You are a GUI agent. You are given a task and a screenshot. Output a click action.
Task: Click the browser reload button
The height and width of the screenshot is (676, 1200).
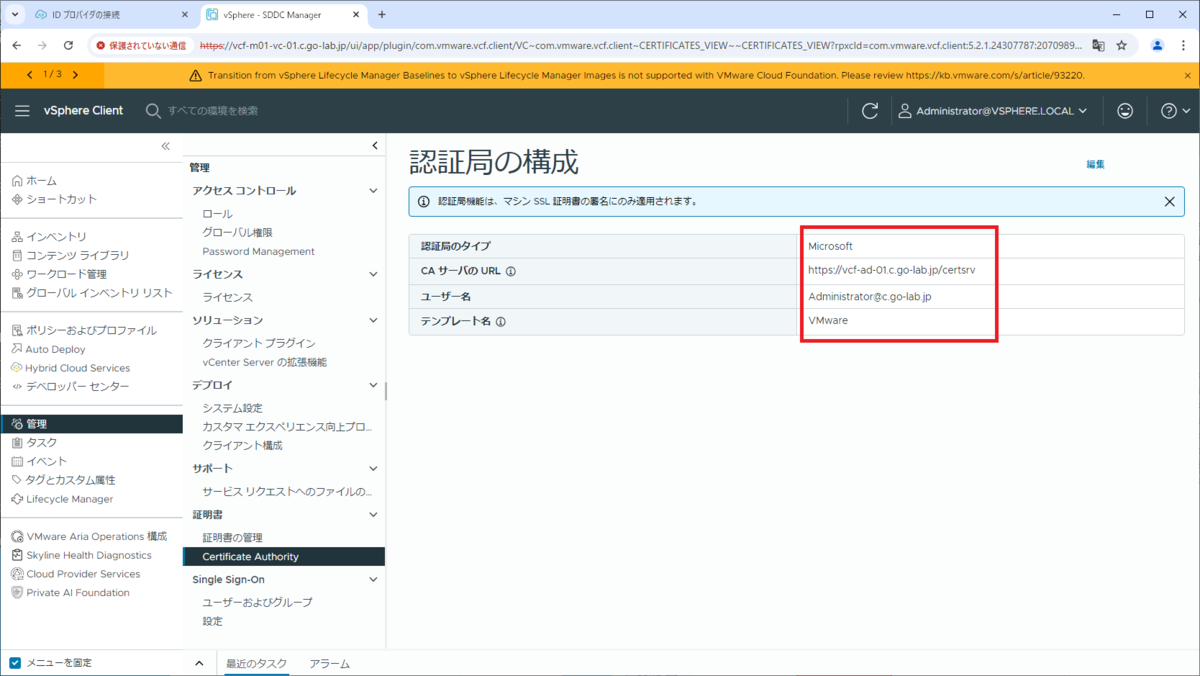(68, 45)
